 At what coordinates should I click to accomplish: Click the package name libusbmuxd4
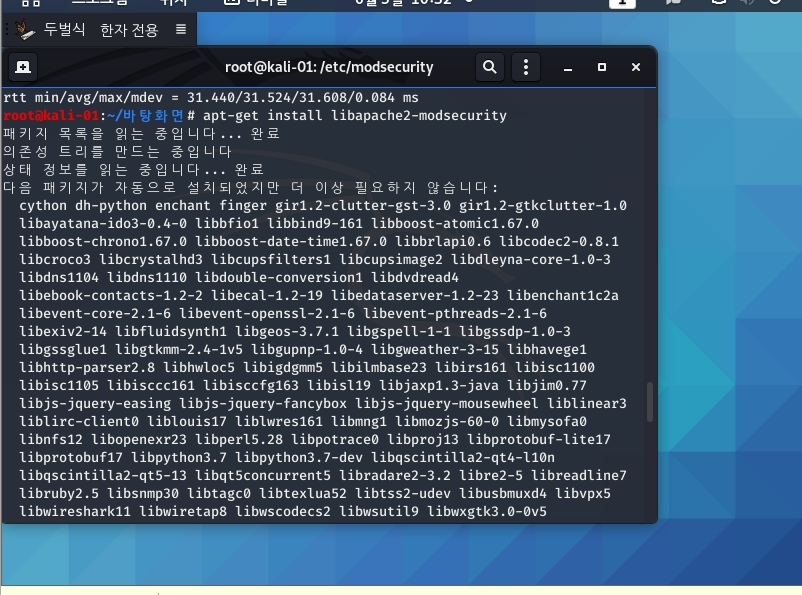[503, 494]
